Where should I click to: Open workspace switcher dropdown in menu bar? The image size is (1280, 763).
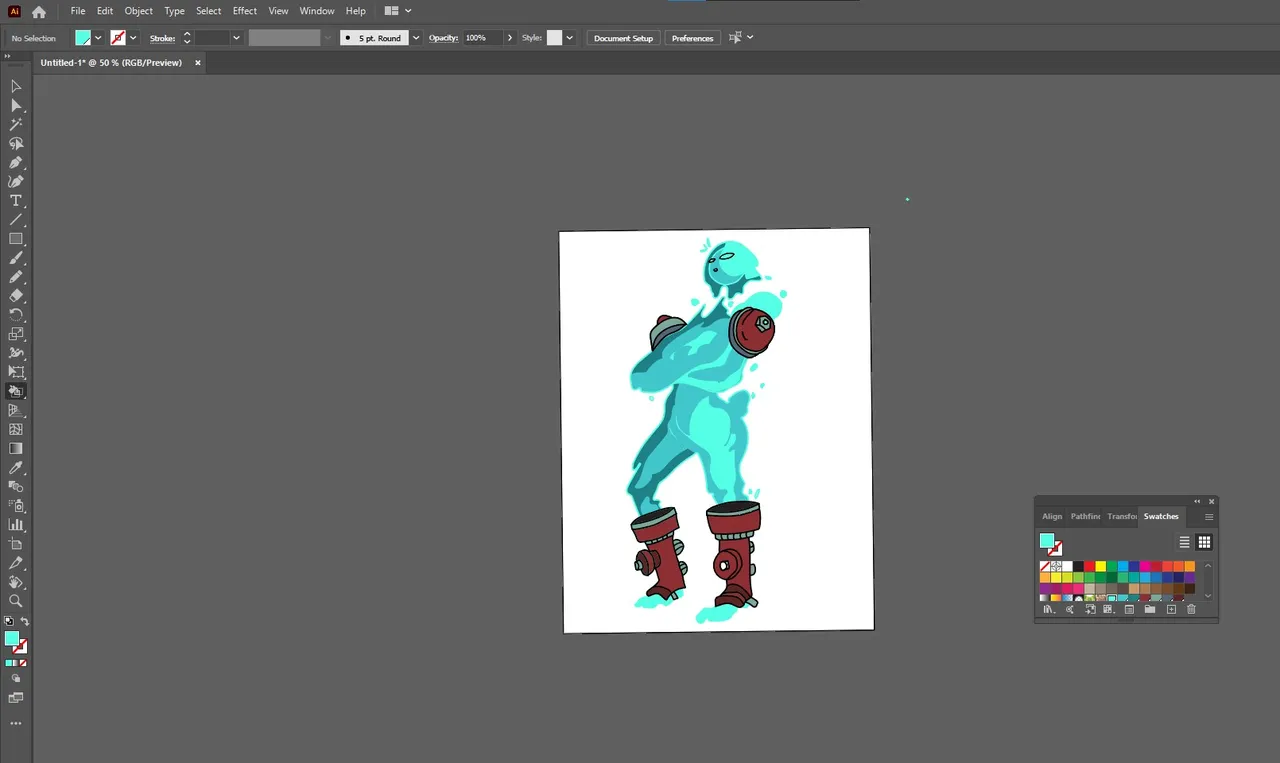pos(398,11)
